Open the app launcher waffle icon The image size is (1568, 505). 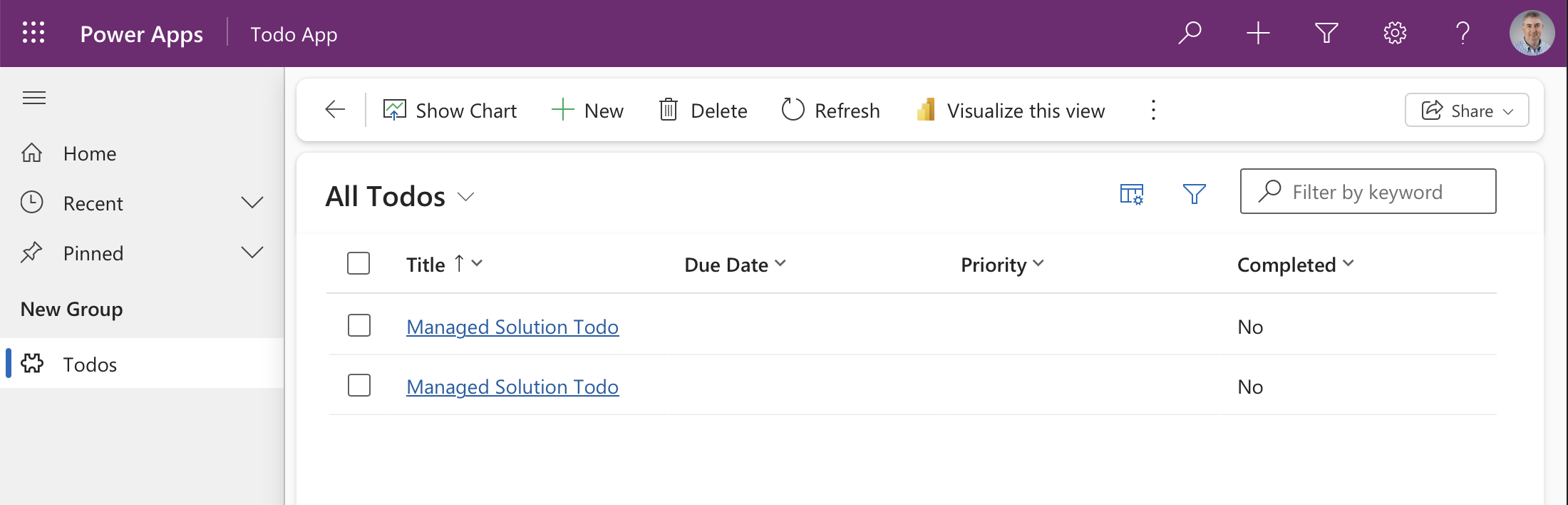(33, 33)
